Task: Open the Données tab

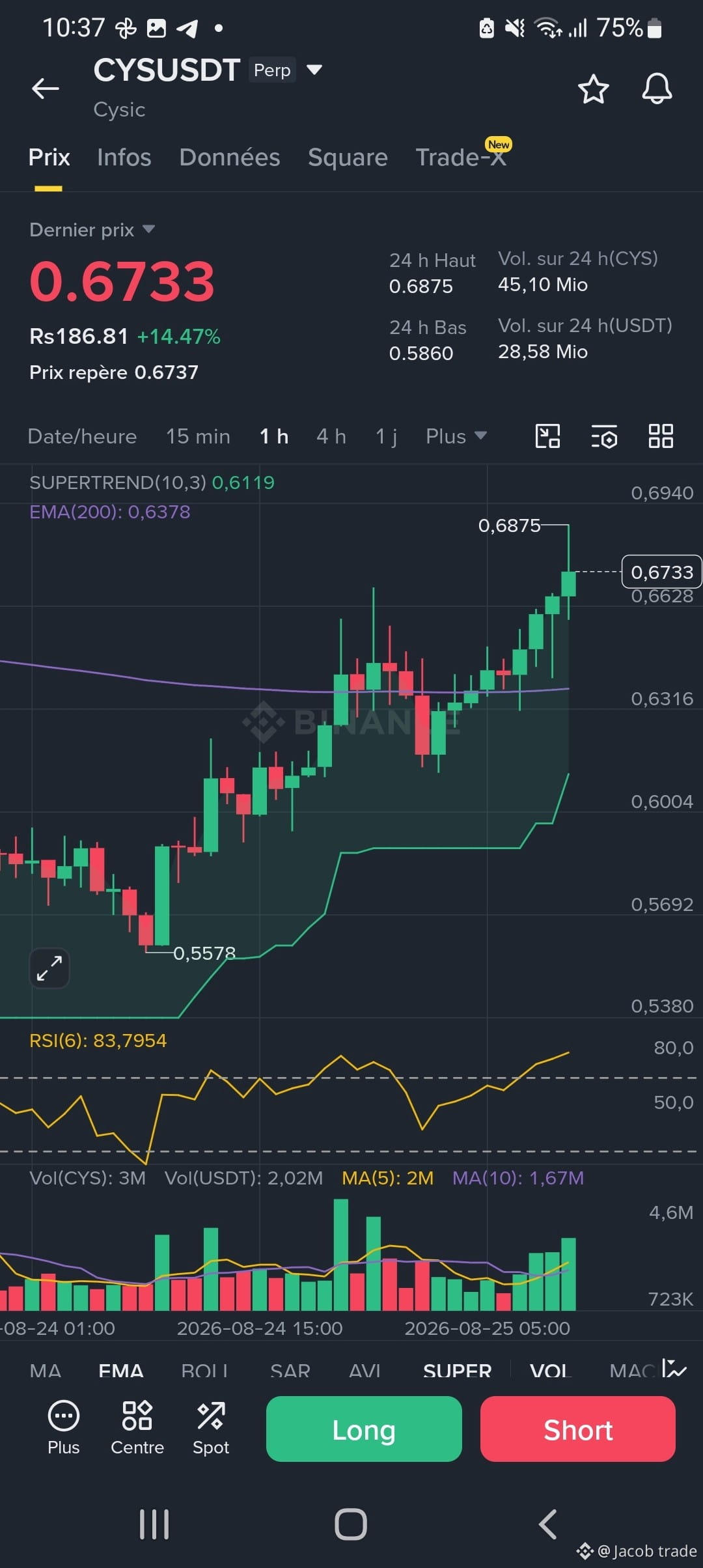Action: point(229,158)
